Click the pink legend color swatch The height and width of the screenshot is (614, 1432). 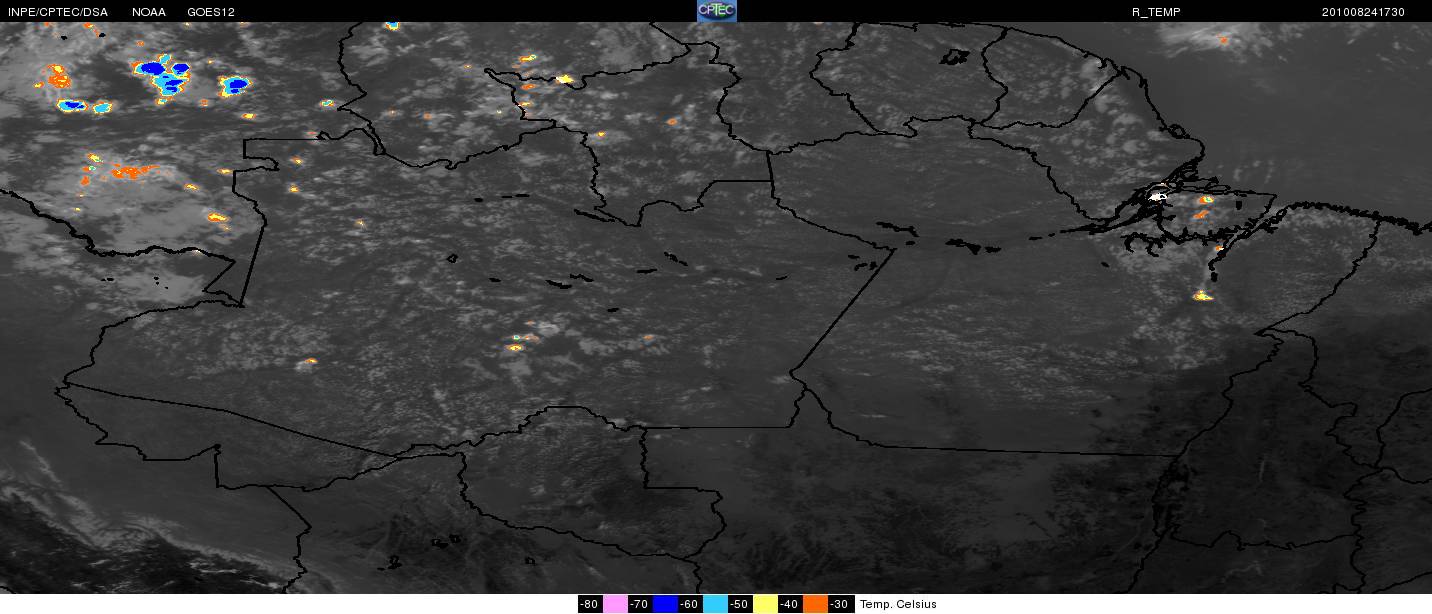[615, 604]
